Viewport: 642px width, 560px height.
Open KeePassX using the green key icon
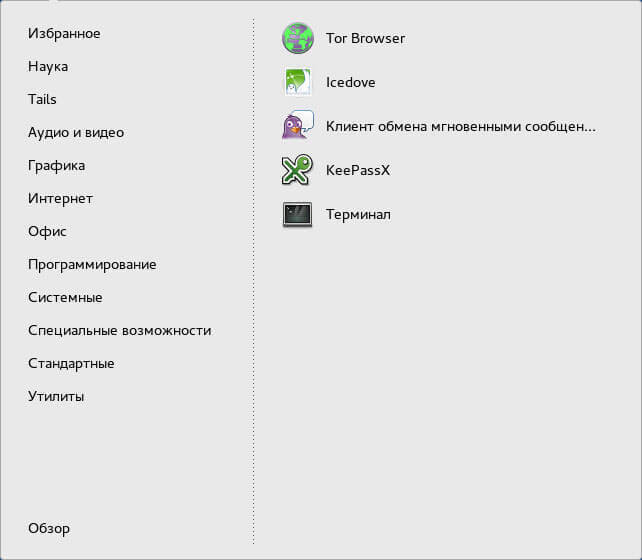coord(297,169)
